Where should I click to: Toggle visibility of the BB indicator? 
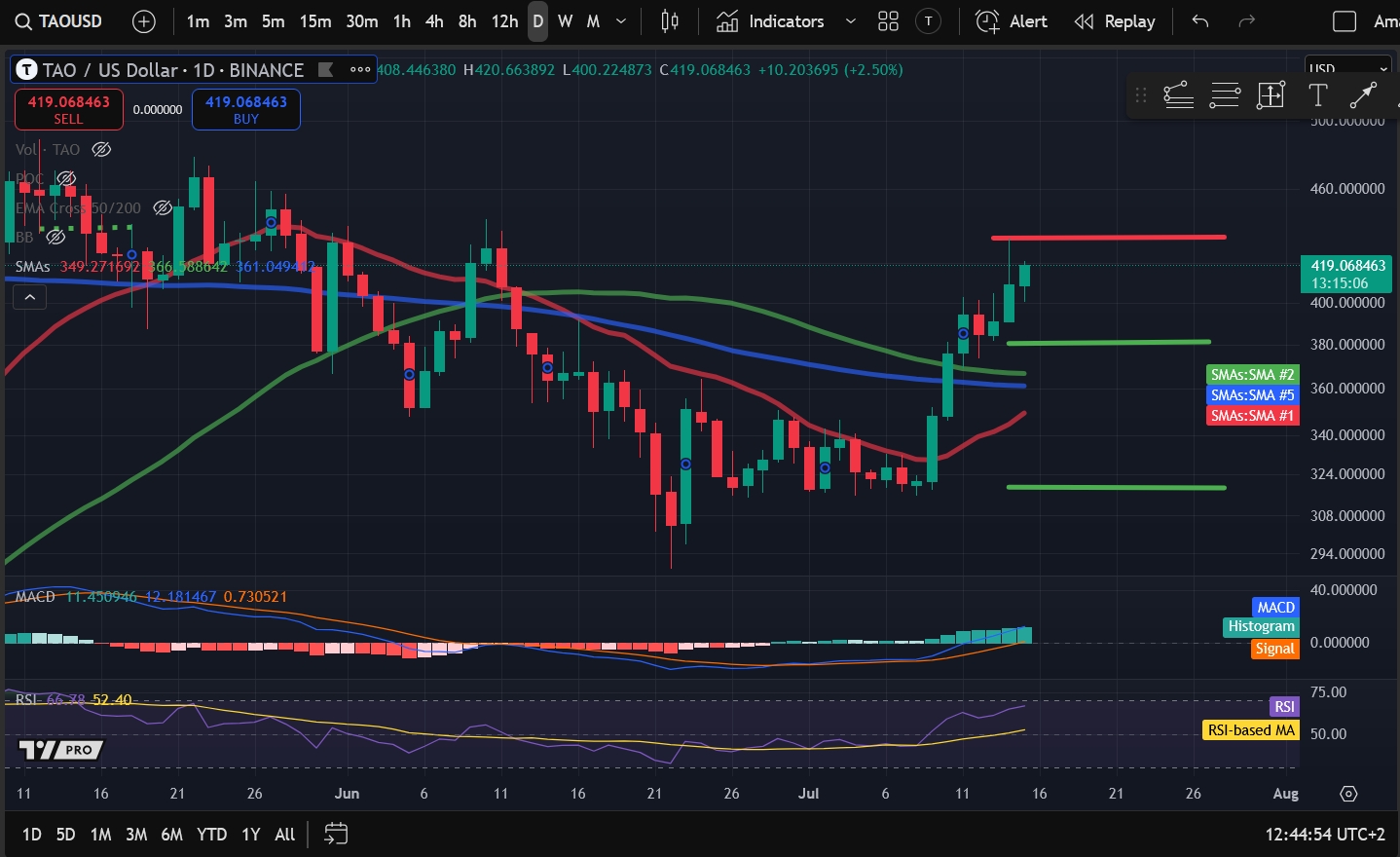coord(56,237)
